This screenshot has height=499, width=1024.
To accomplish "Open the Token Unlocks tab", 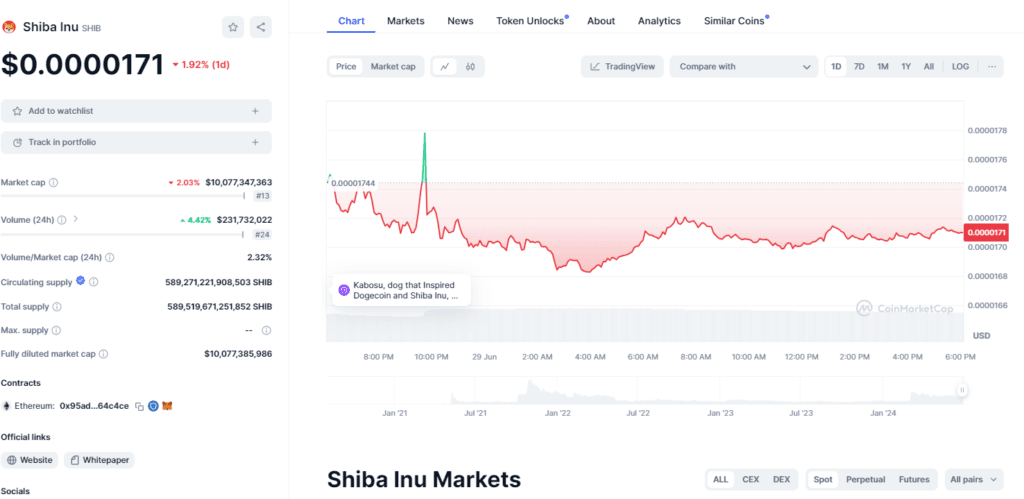I will click(530, 21).
